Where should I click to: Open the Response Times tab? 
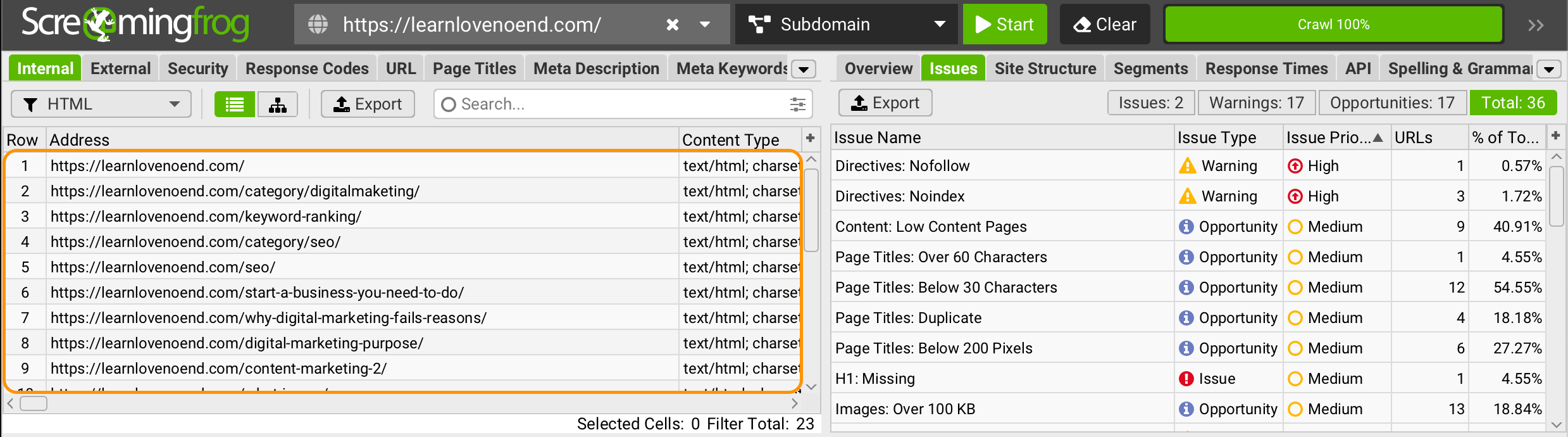(1266, 68)
